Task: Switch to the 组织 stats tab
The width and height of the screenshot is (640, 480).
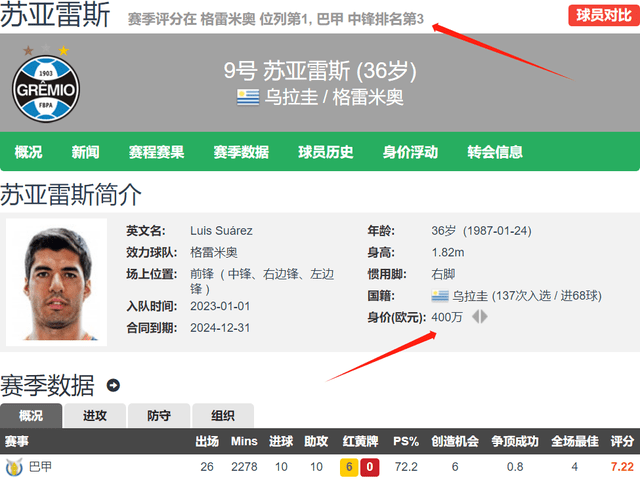Action: (223, 416)
